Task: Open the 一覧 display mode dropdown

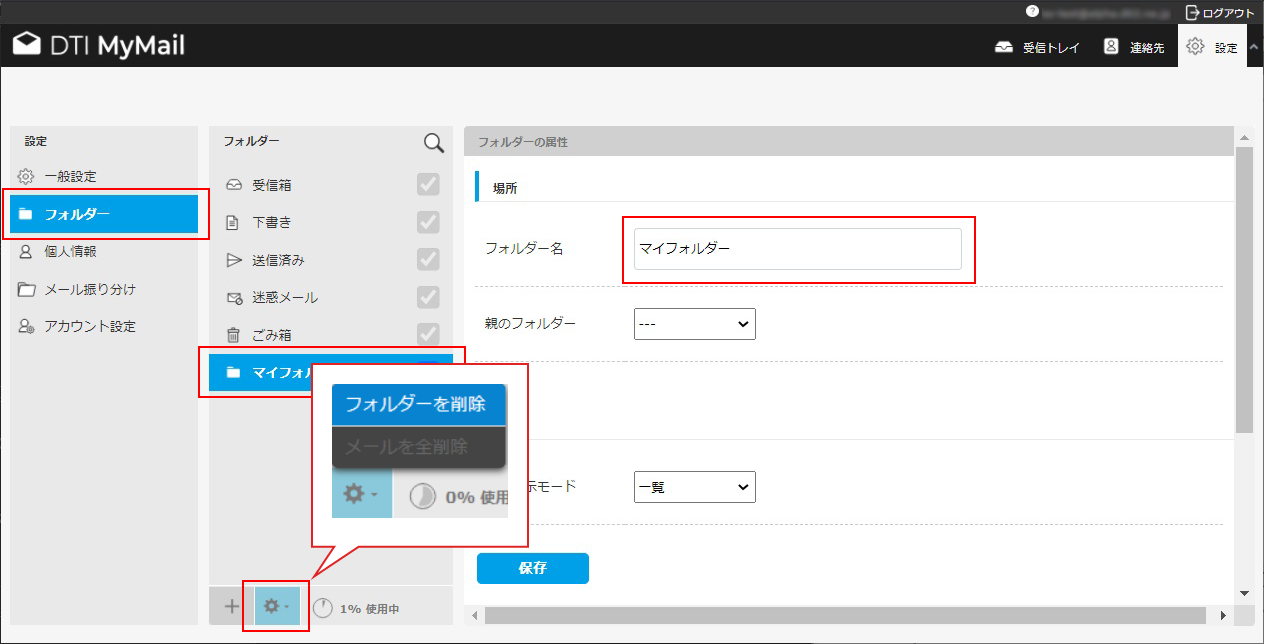Action: click(695, 487)
